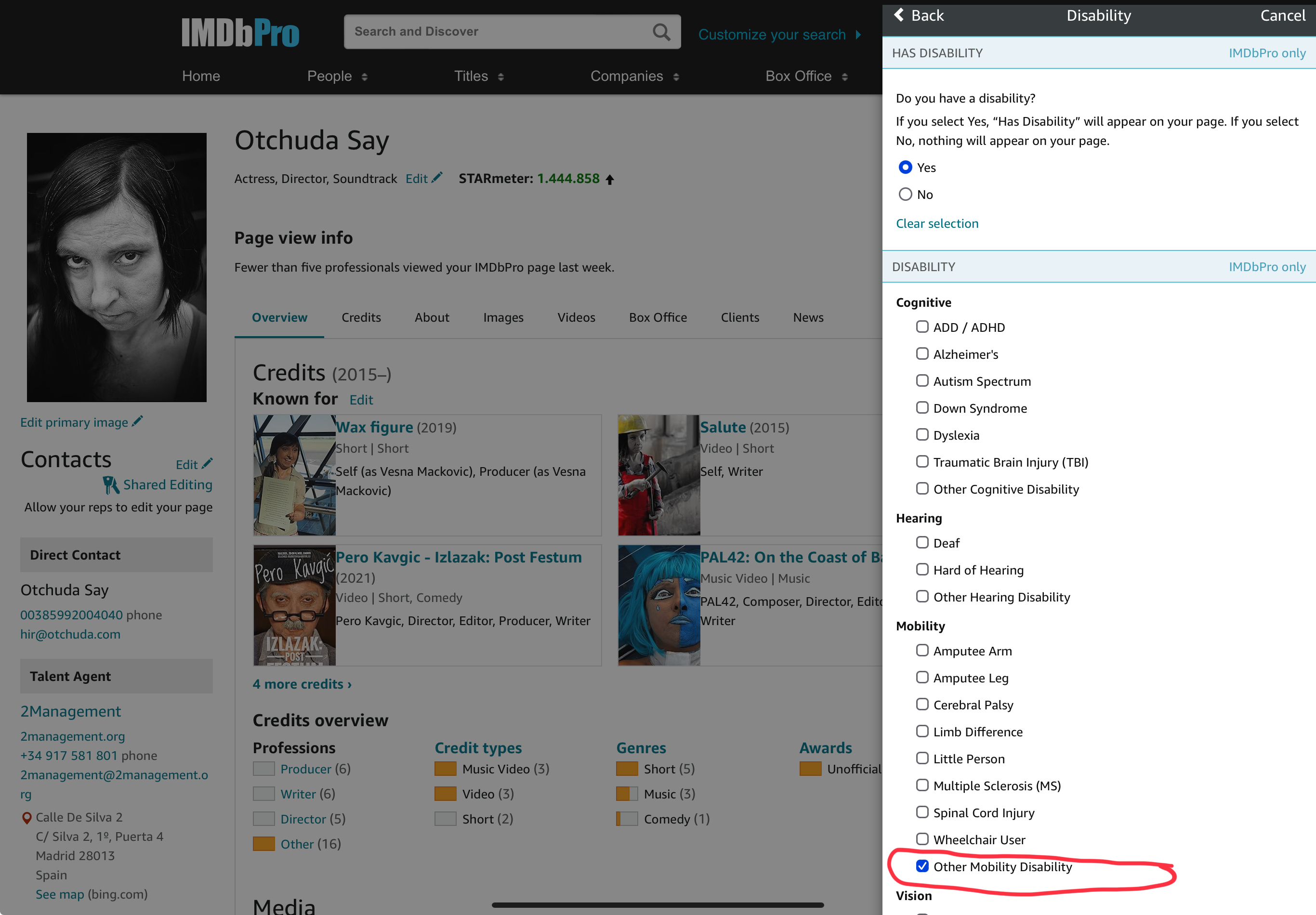Uncheck Other Mobility Disability
This screenshot has height=915, width=1316.
tap(923, 866)
